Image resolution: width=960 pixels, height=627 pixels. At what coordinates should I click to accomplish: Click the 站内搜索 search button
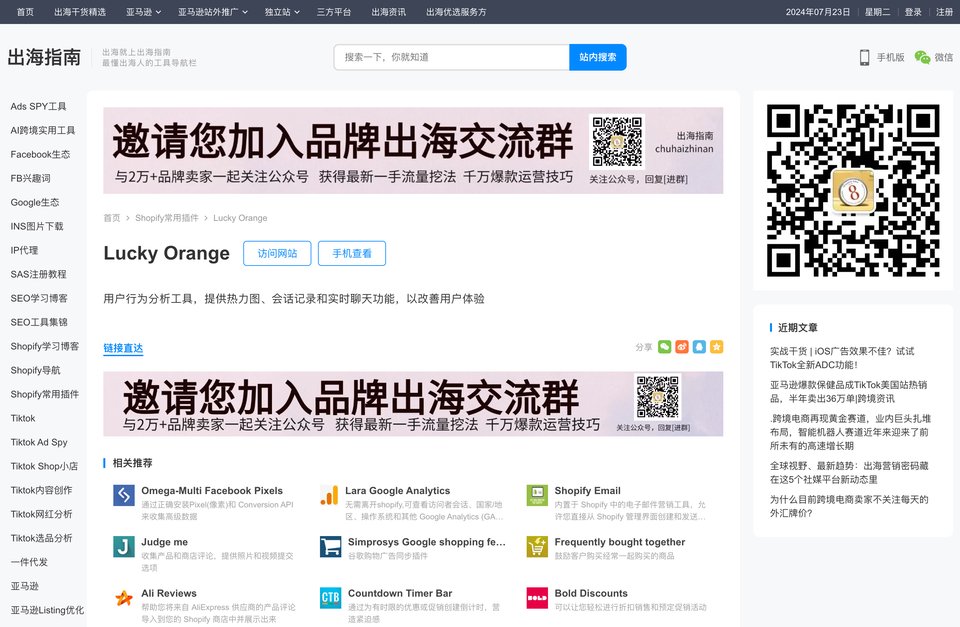598,57
